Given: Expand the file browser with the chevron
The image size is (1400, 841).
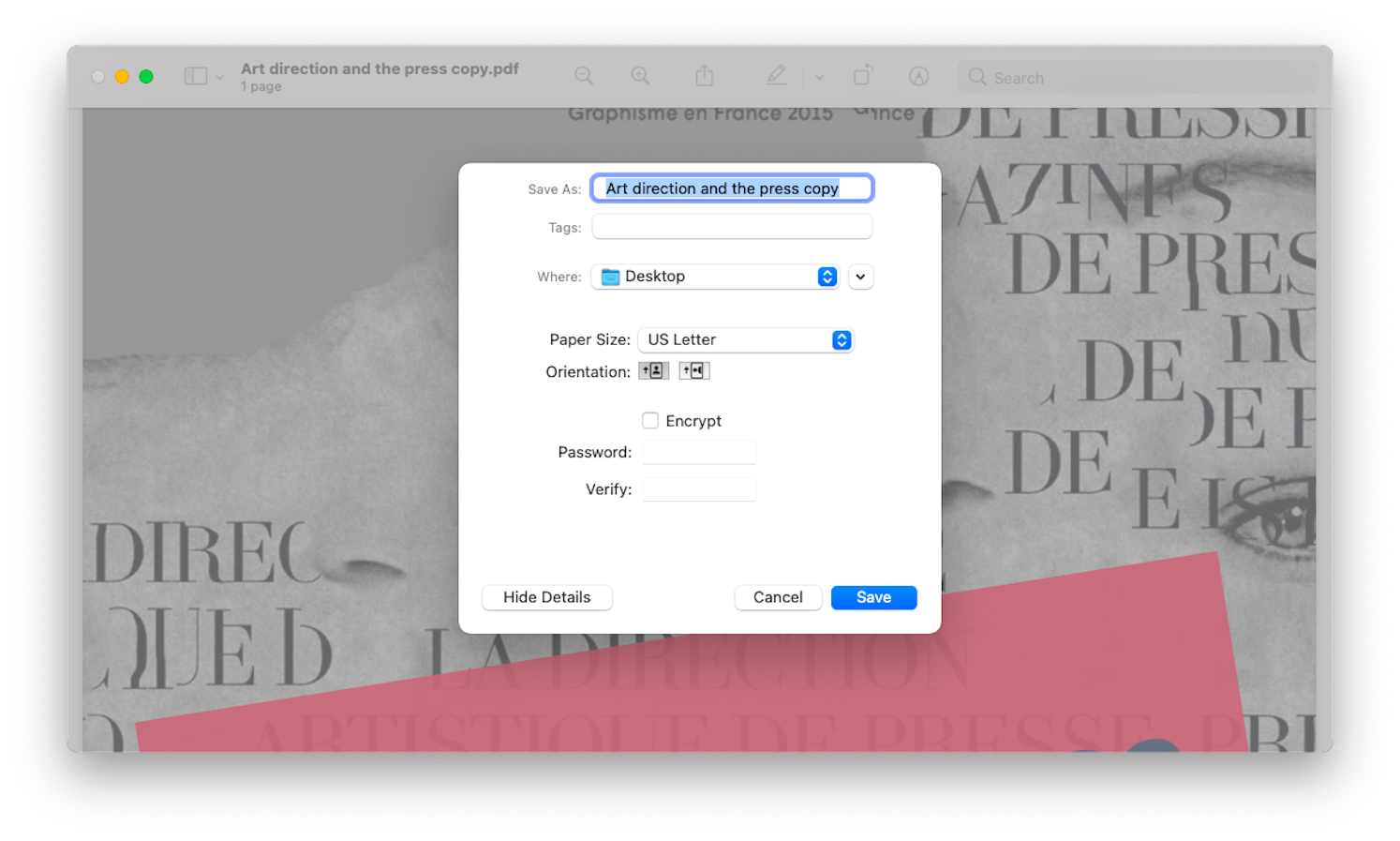Looking at the screenshot, I should pyautogui.click(x=860, y=276).
